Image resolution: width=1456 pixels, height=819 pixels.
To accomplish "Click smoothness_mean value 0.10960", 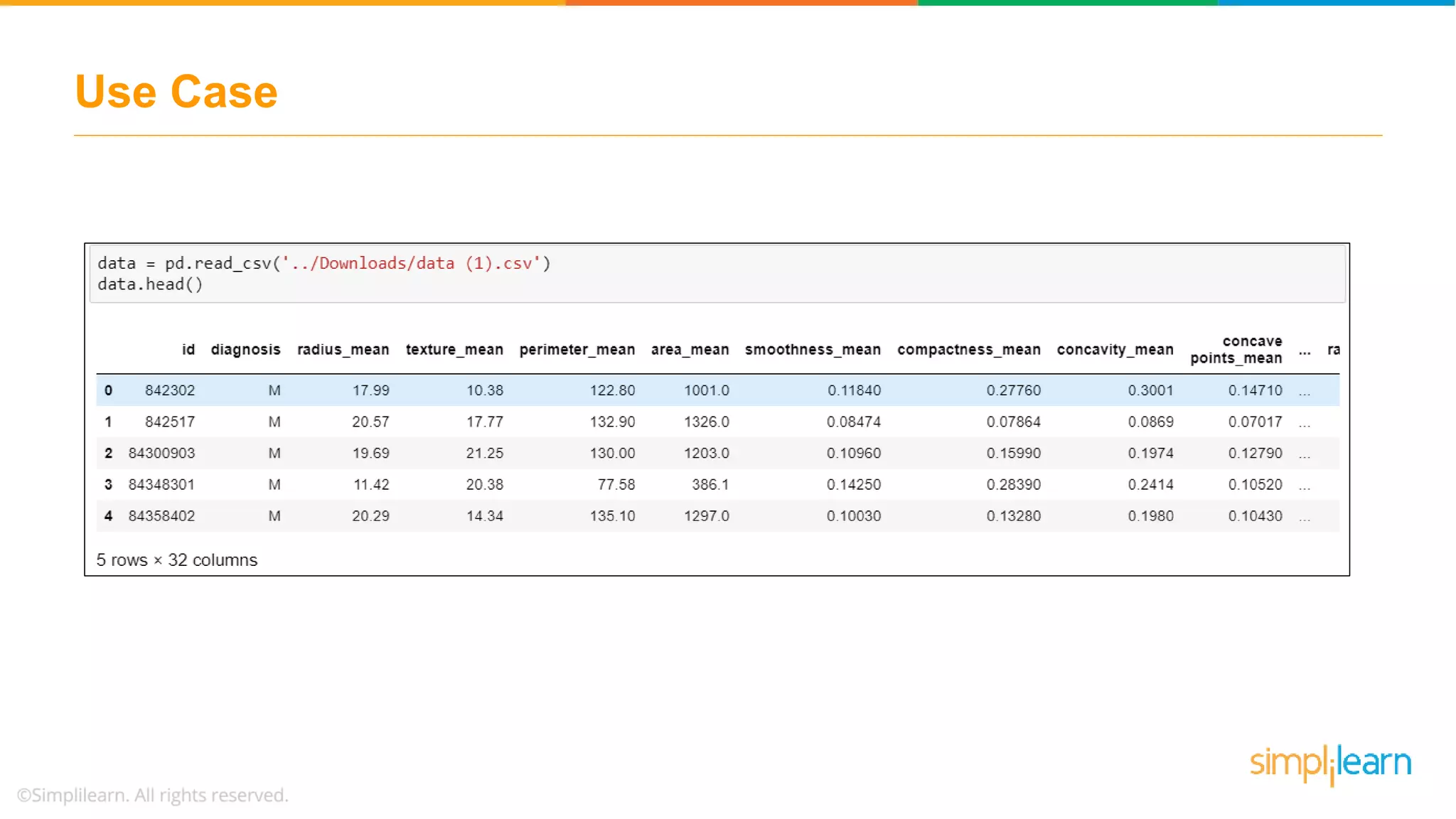I will [854, 453].
